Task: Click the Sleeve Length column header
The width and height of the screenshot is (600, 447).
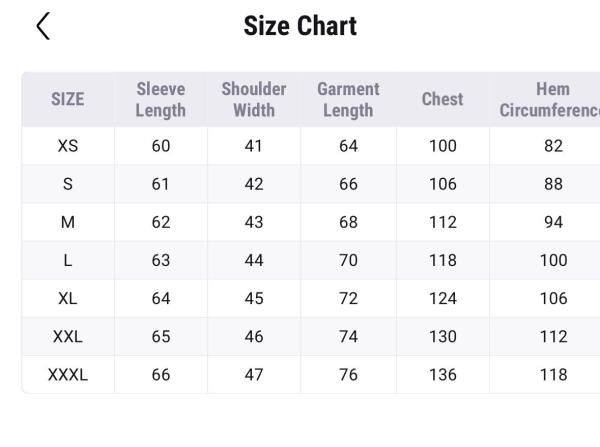Action: 161,99
